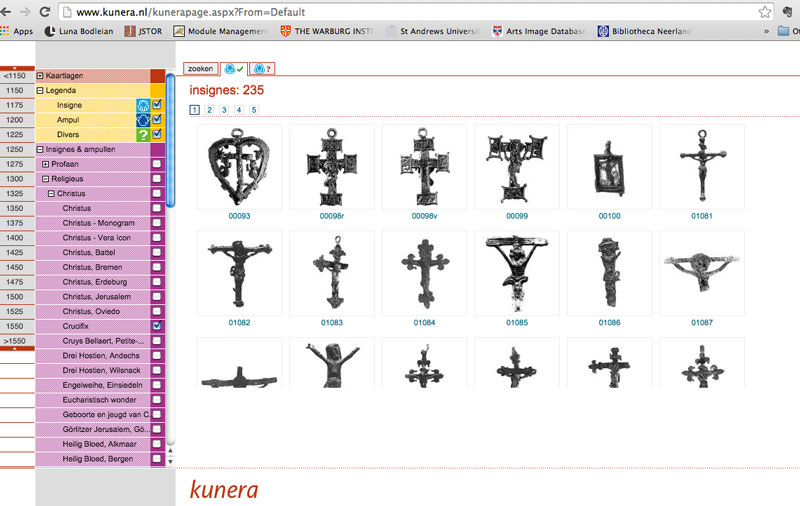Enable the Christus - Vera Icon checkbox
Viewport: 800px width, 506px height.
(x=157, y=238)
